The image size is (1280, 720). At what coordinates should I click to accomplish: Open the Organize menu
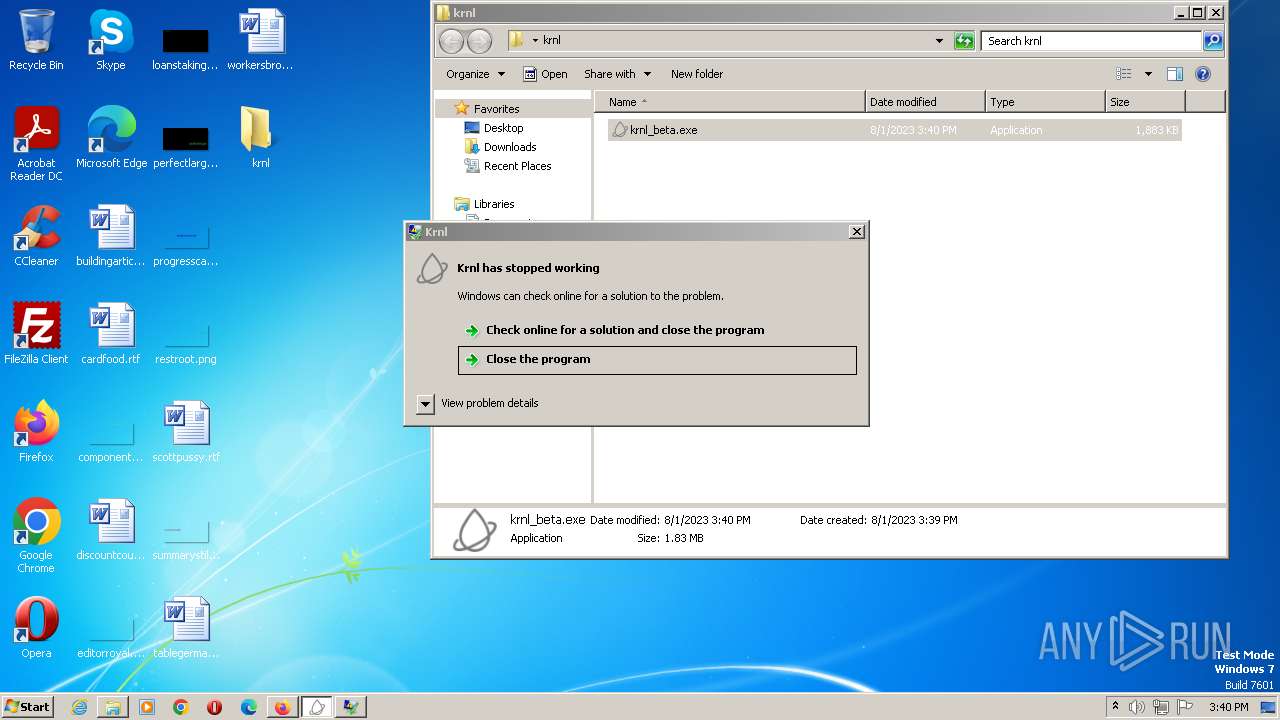[476, 74]
